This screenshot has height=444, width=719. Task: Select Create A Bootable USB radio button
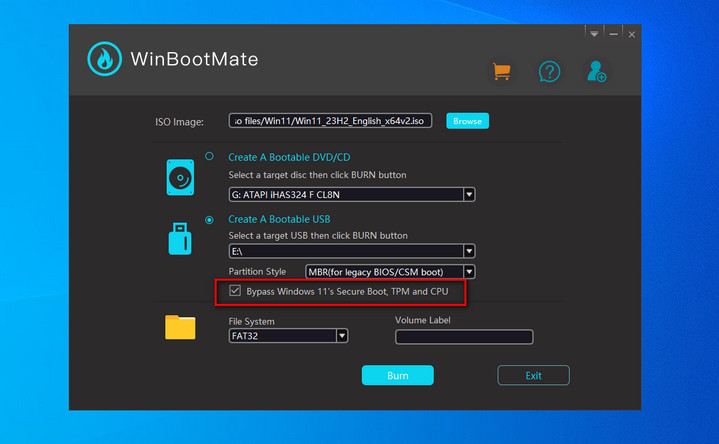pos(209,220)
